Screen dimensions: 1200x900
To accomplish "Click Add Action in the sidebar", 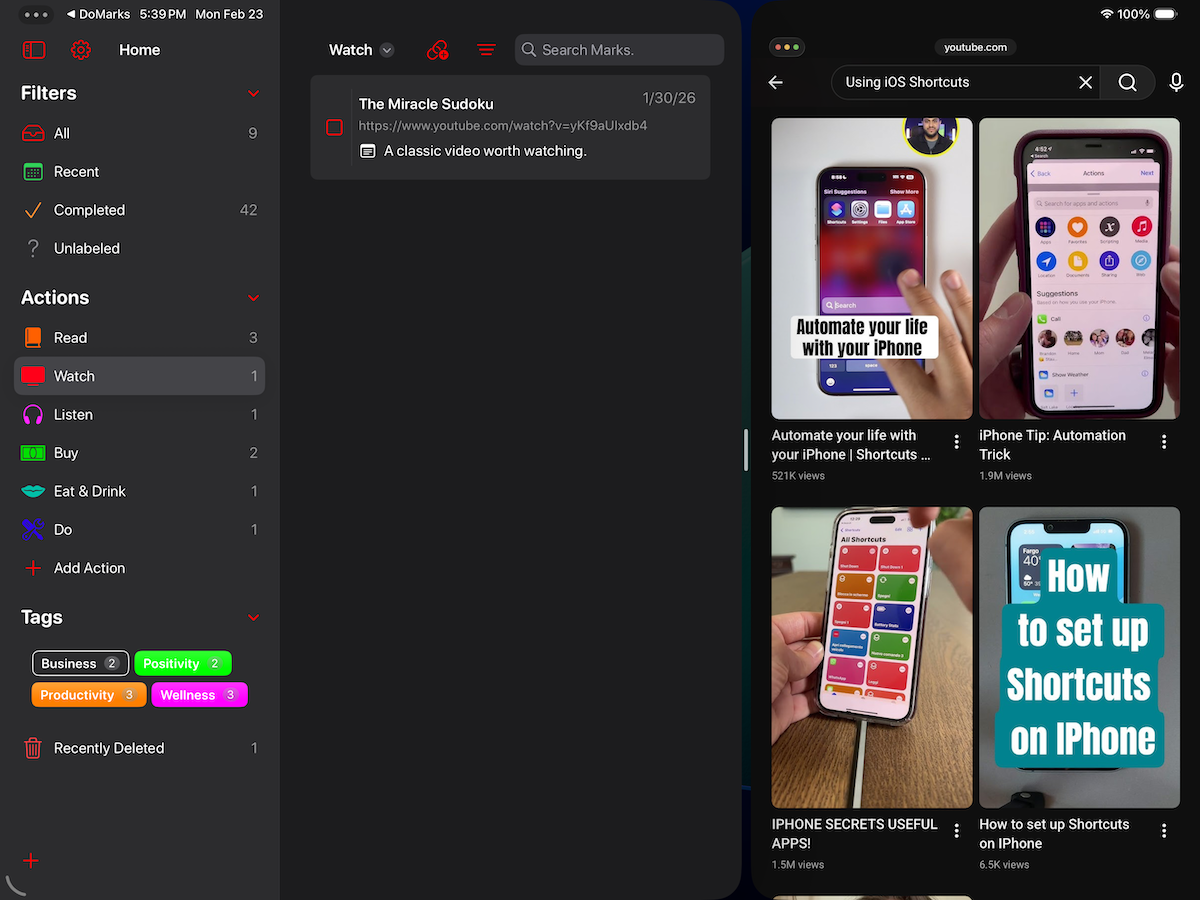I will click(x=89, y=568).
